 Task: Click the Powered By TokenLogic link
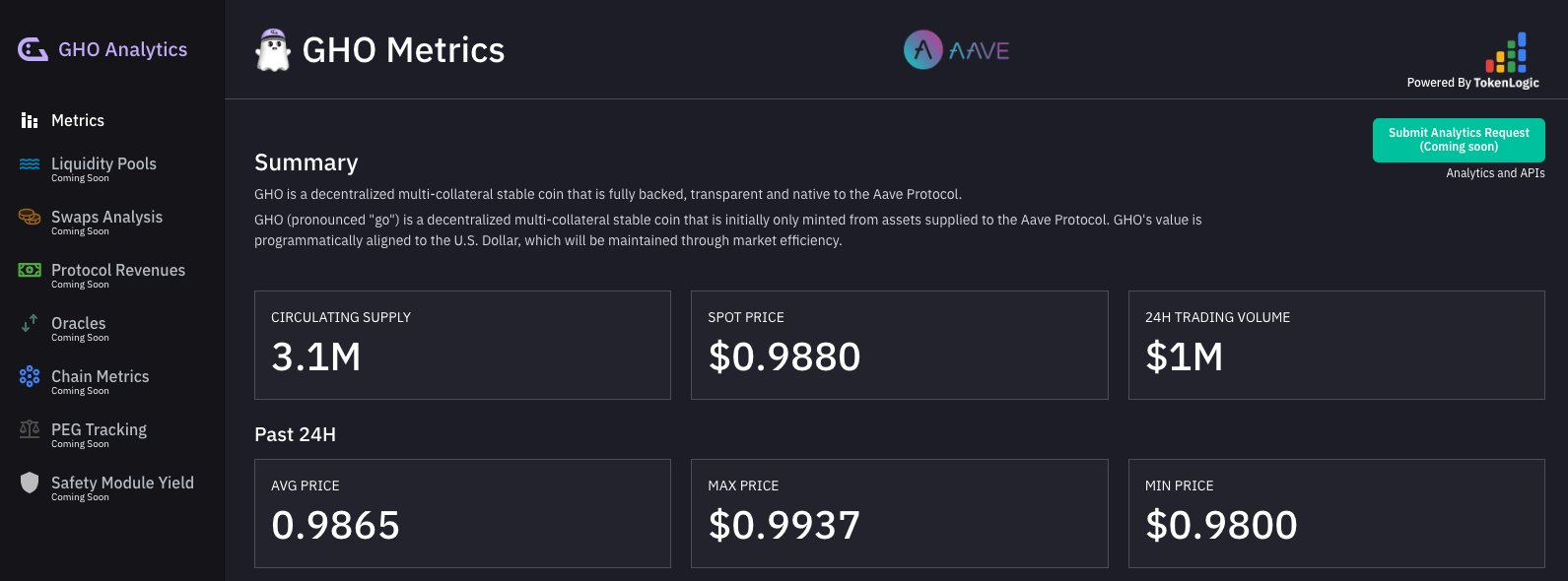pyautogui.click(x=1473, y=83)
